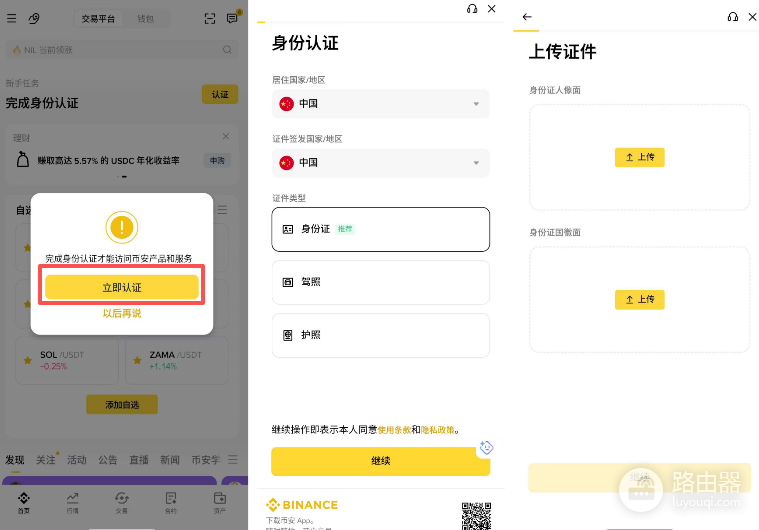759x530 pixels.
Task: Dismiss the 理财 promo card
Action: pos(226,136)
